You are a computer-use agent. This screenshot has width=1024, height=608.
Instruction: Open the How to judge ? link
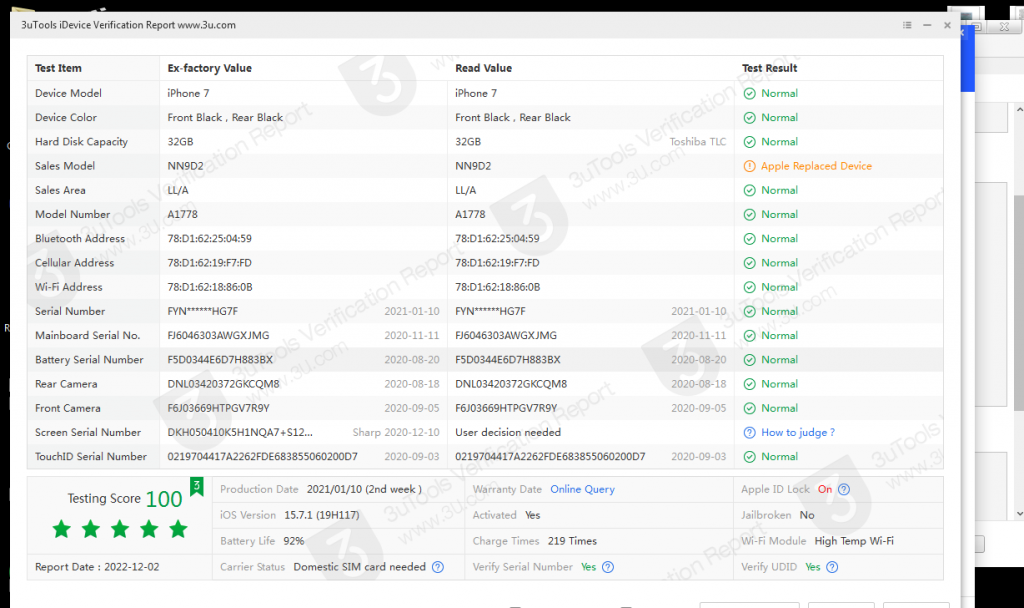pos(798,432)
